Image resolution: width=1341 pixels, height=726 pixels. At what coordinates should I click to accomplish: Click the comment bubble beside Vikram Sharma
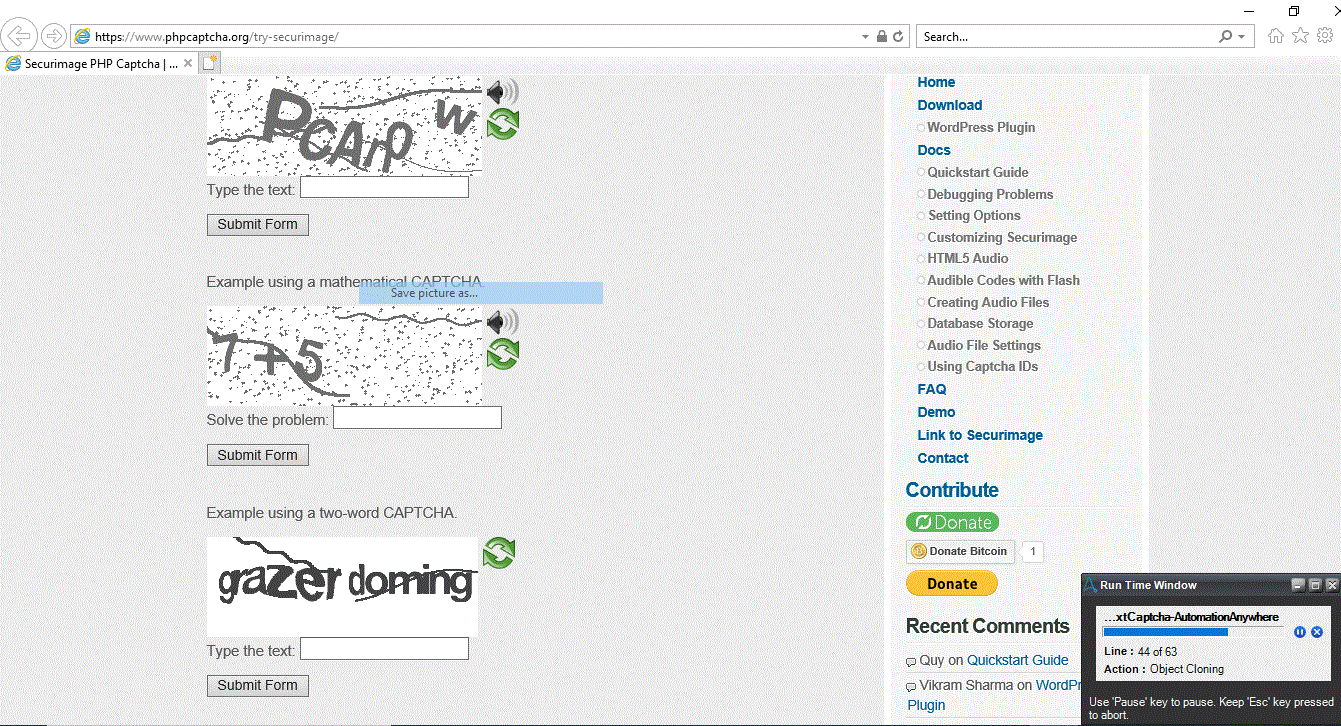tap(910, 687)
